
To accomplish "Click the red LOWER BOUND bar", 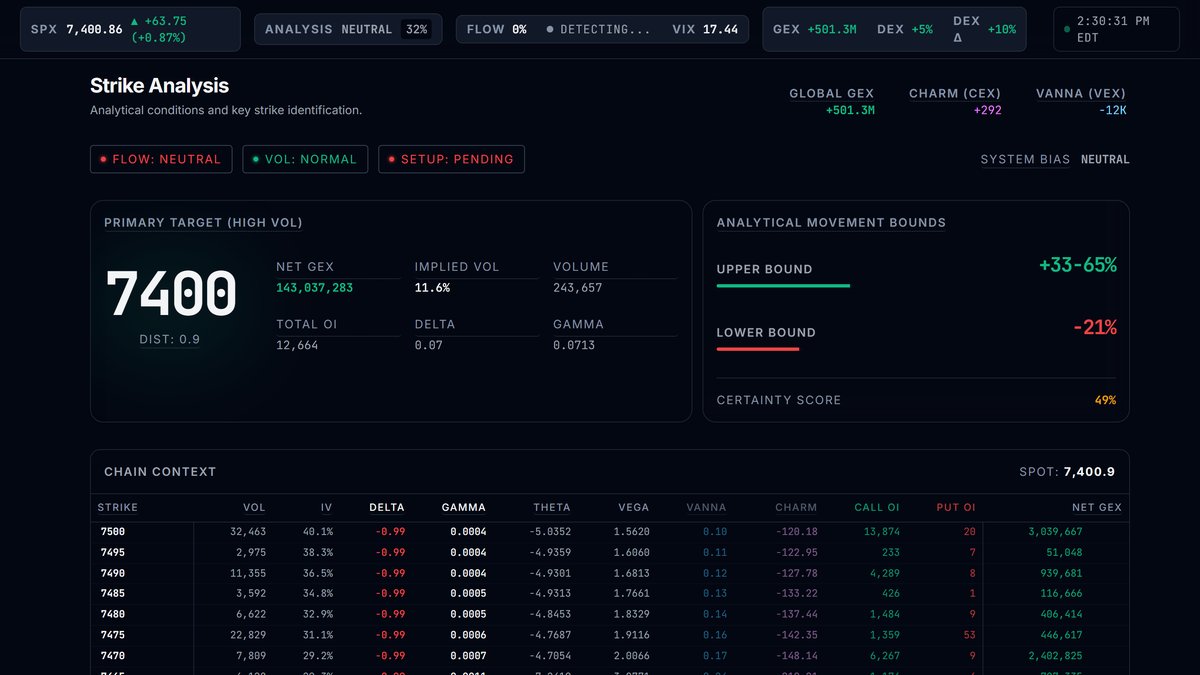I will (758, 349).
